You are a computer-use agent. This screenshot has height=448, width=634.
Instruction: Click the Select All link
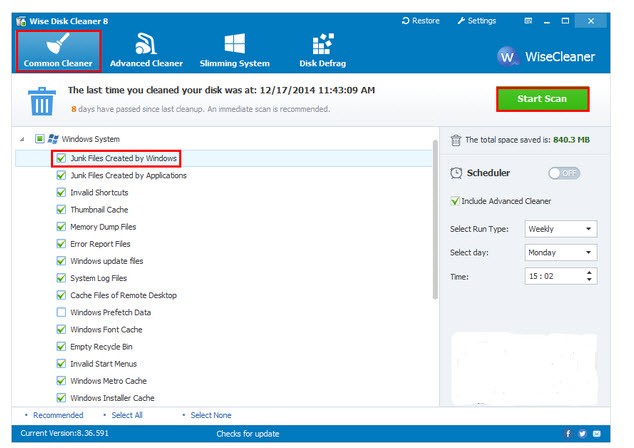point(127,415)
